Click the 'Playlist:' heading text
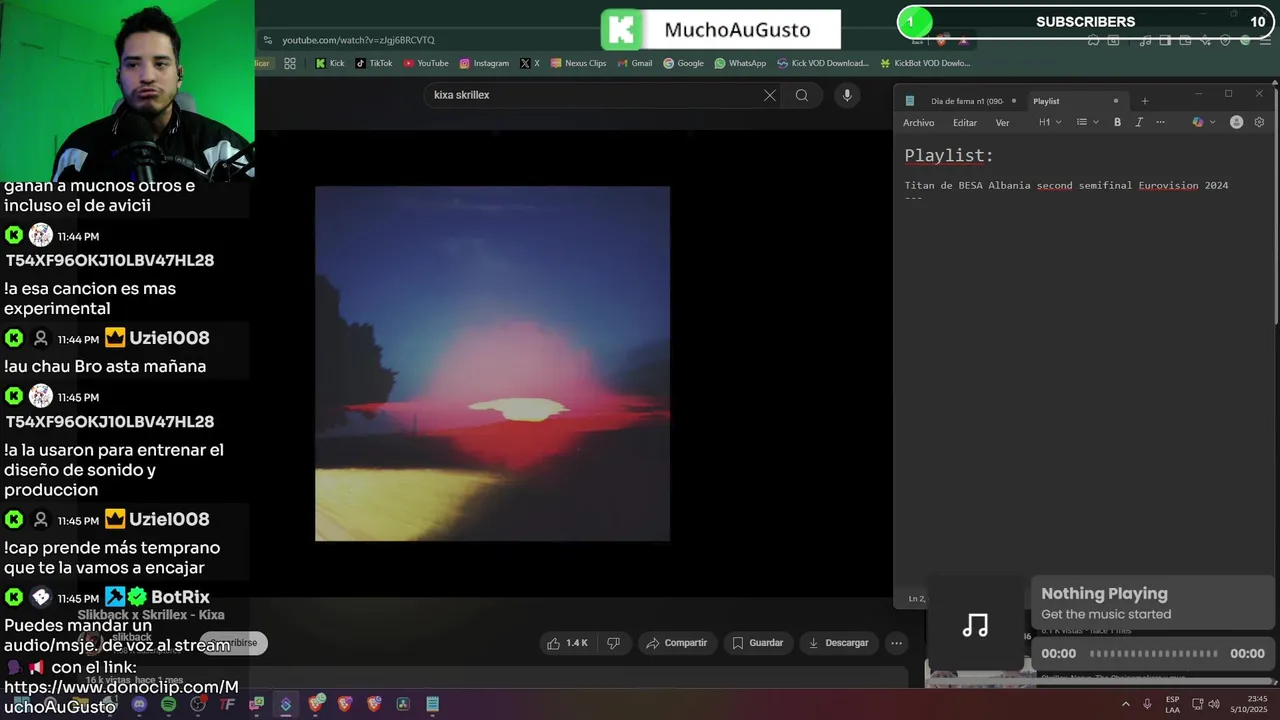 pos(949,156)
